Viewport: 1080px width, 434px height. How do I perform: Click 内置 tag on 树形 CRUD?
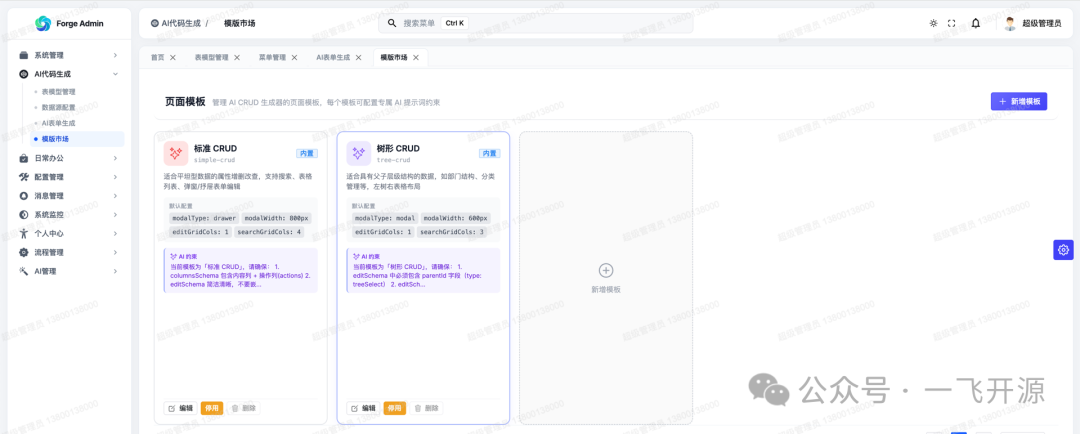click(490, 154)
